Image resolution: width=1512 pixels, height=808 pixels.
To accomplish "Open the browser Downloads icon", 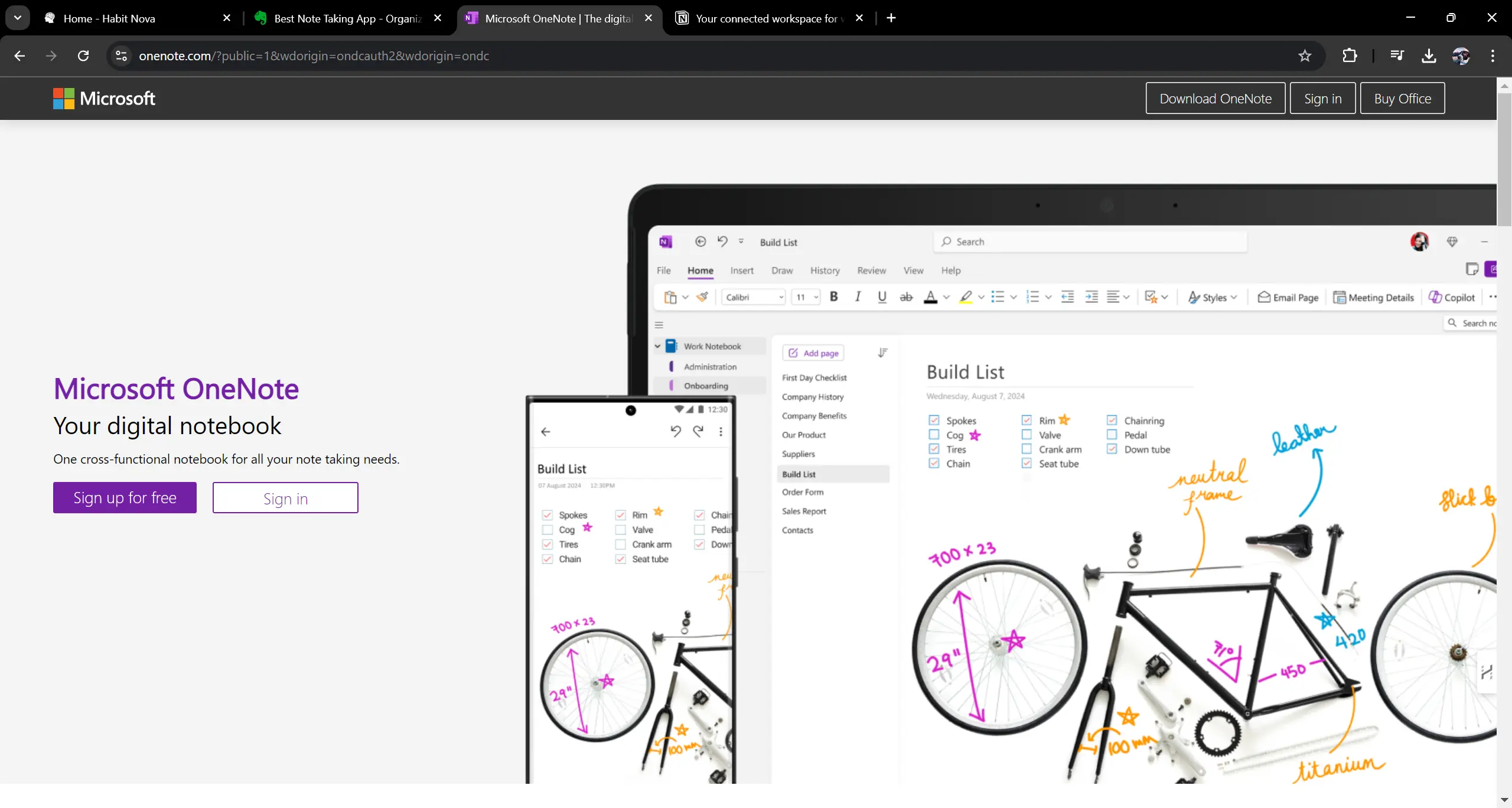I will (1429, 56).
